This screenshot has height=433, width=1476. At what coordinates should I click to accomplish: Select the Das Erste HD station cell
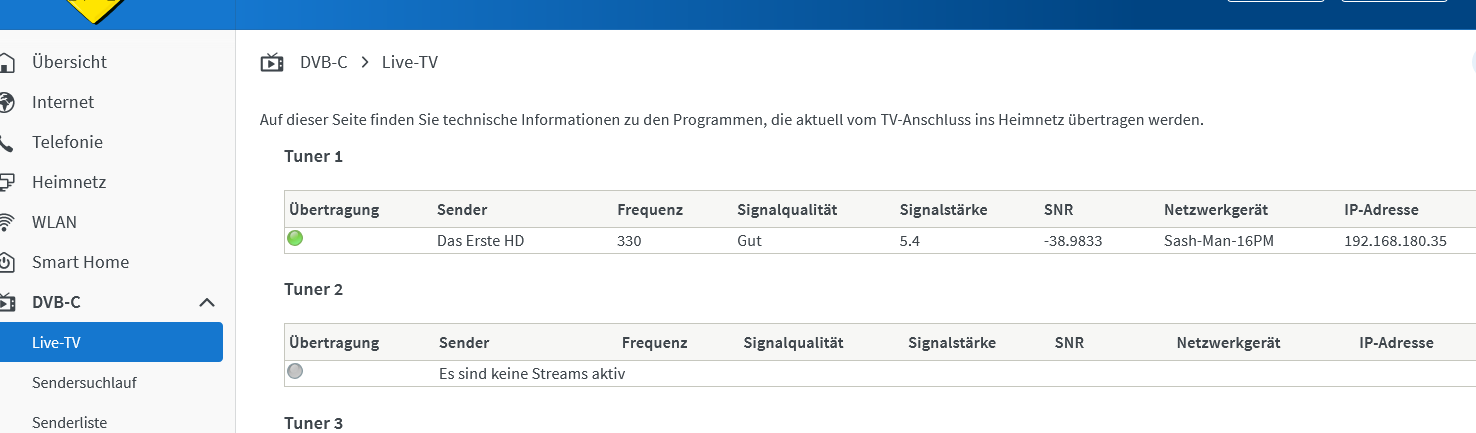480,241
